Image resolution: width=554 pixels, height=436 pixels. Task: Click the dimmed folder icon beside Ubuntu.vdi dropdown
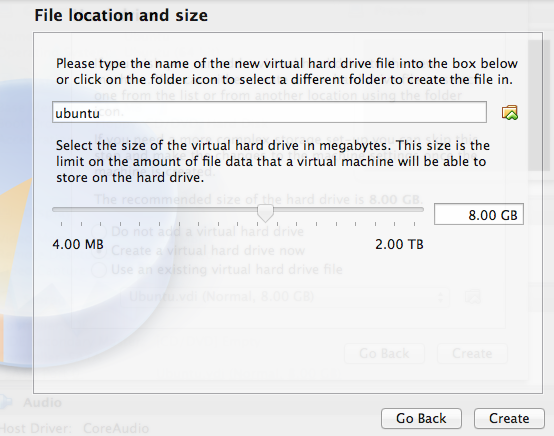click(x=472, y=296)
